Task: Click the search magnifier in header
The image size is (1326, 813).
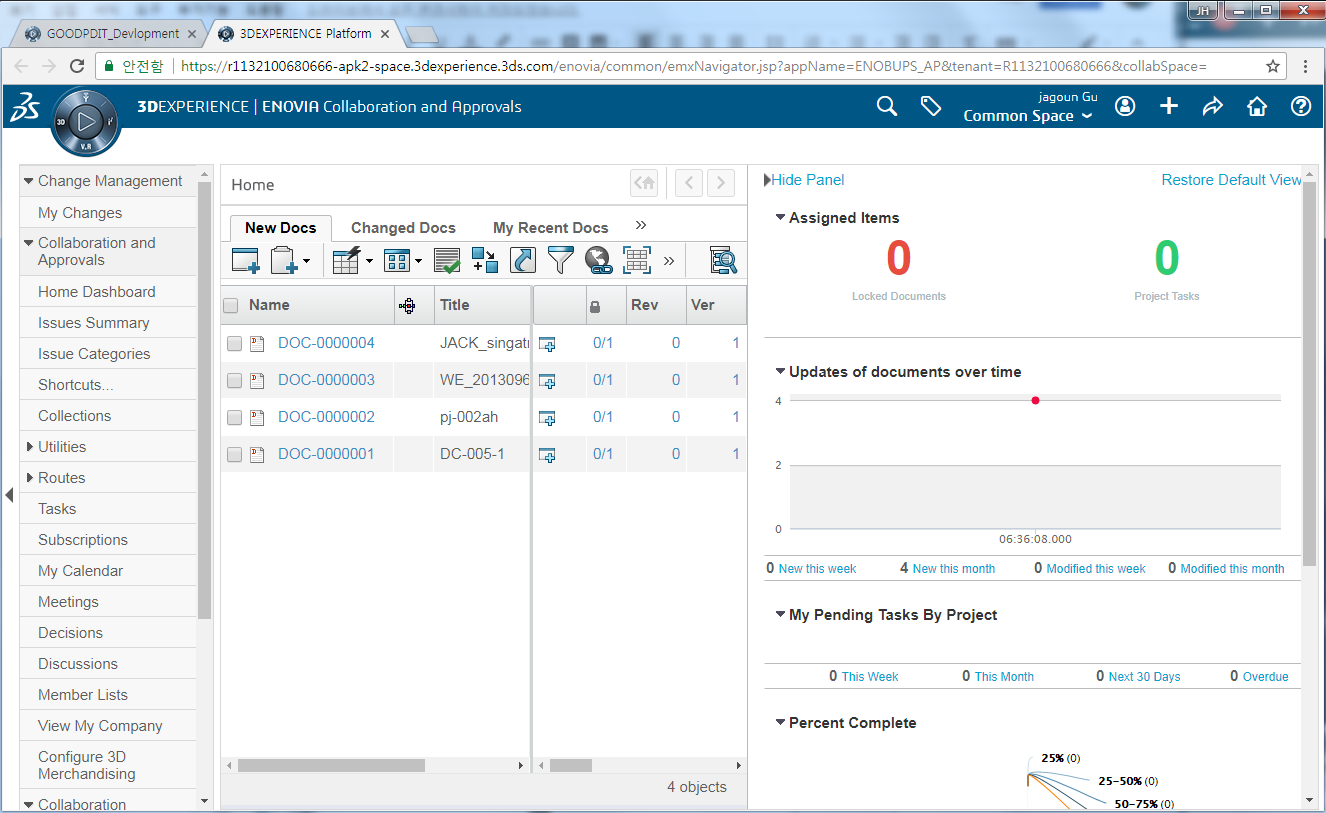Action: (887, 106)
